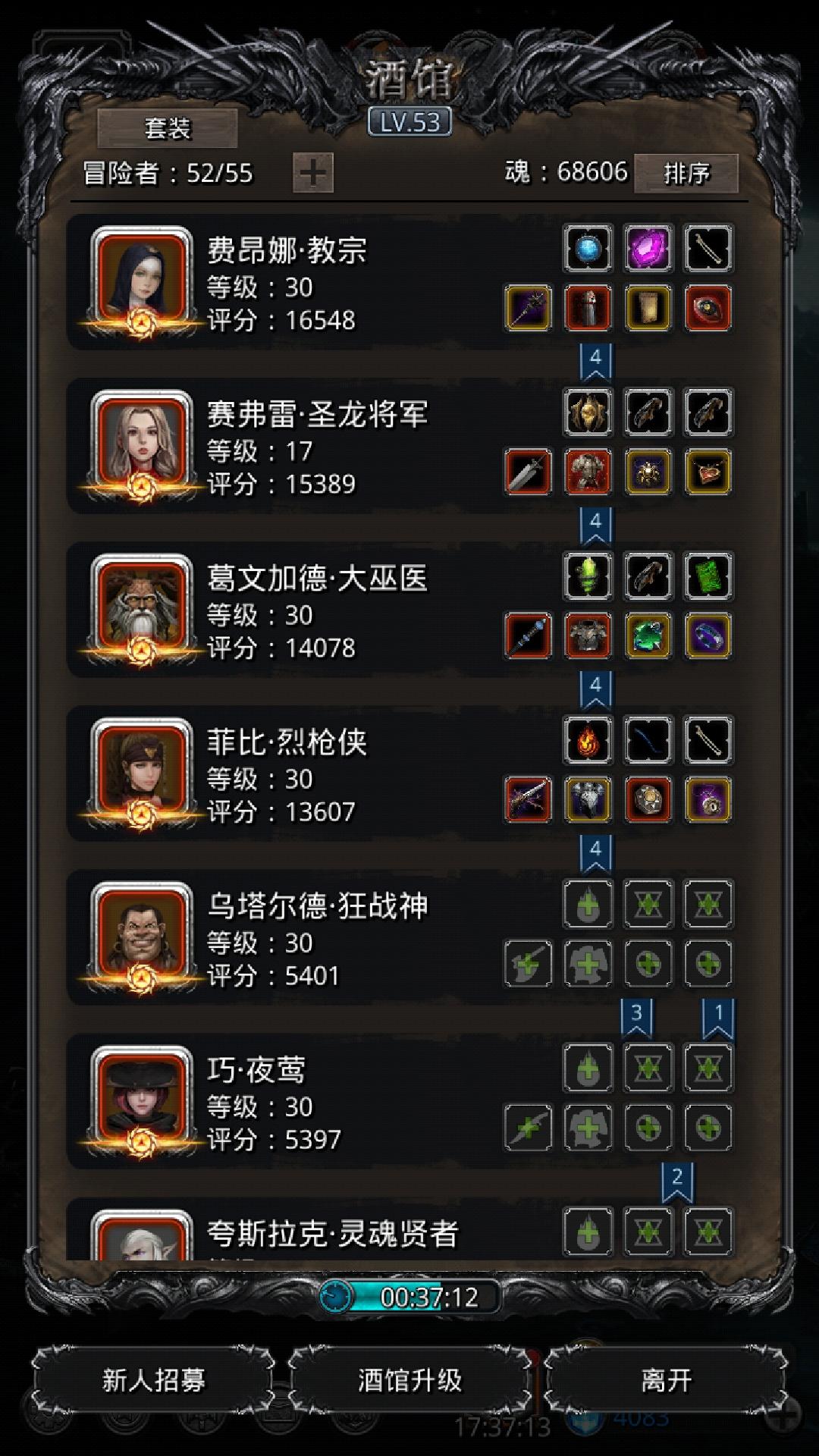Click 费昂娜·教宗's purple gem equipment icon

point(648,249)
